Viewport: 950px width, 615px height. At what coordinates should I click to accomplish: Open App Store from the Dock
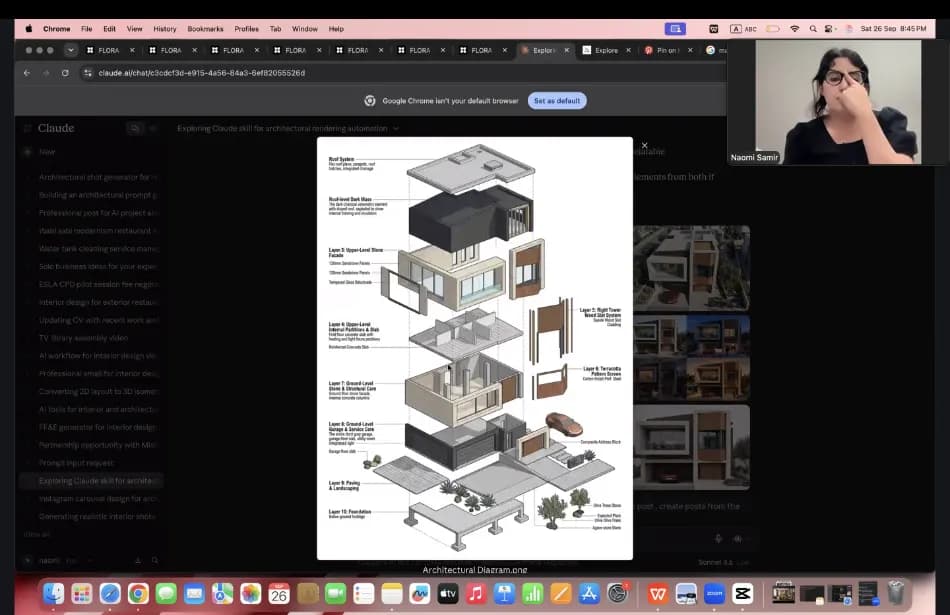point(589,594)
